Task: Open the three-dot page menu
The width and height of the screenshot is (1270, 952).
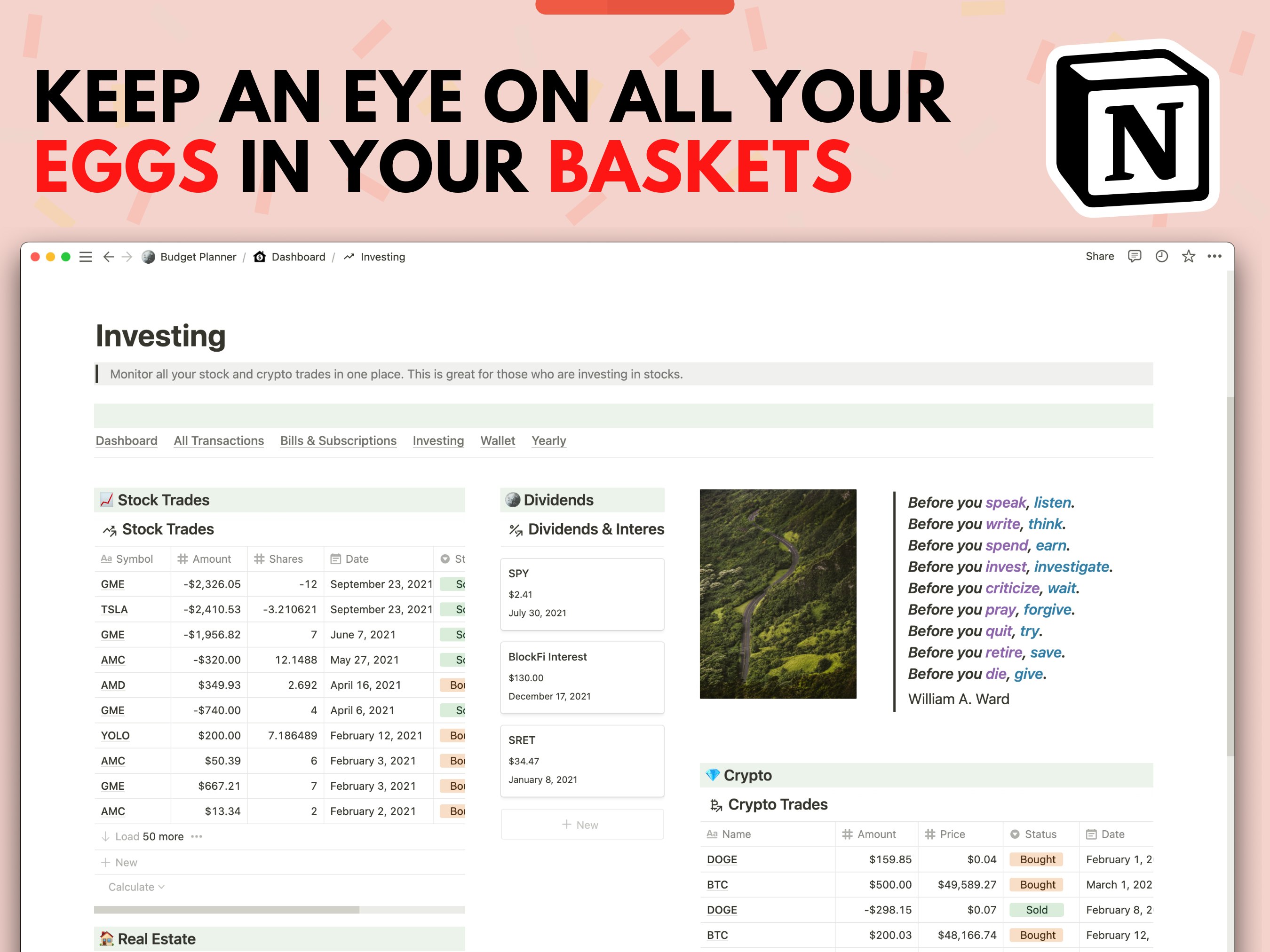Action: 1214,256
